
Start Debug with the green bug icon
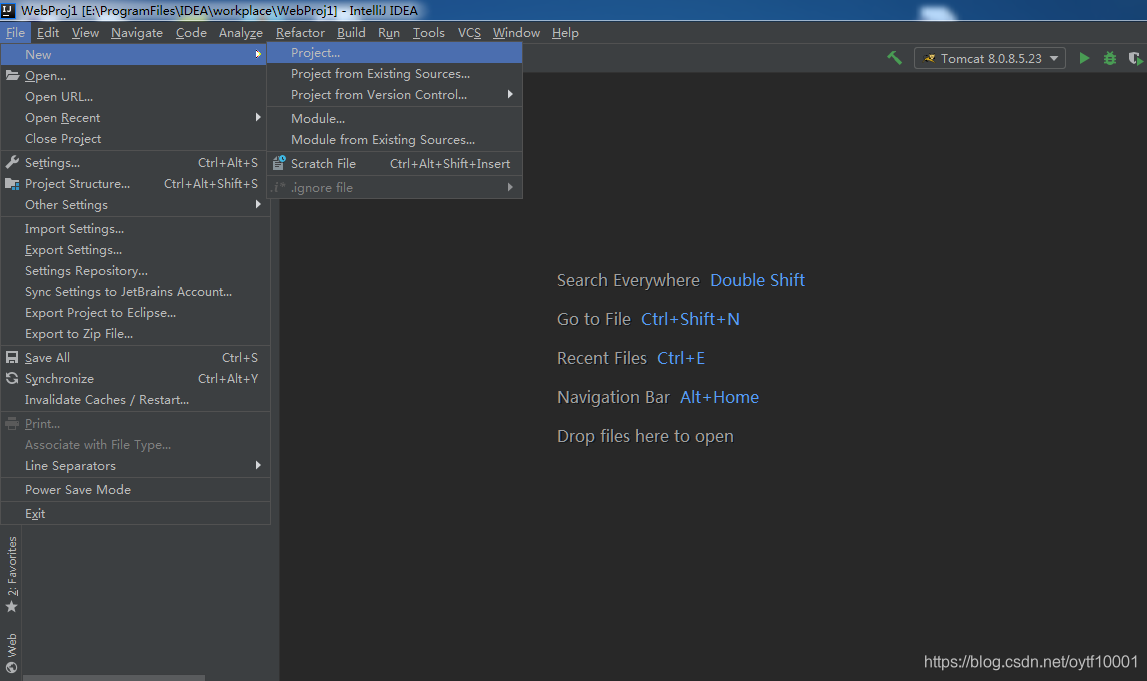(1110, 59)
